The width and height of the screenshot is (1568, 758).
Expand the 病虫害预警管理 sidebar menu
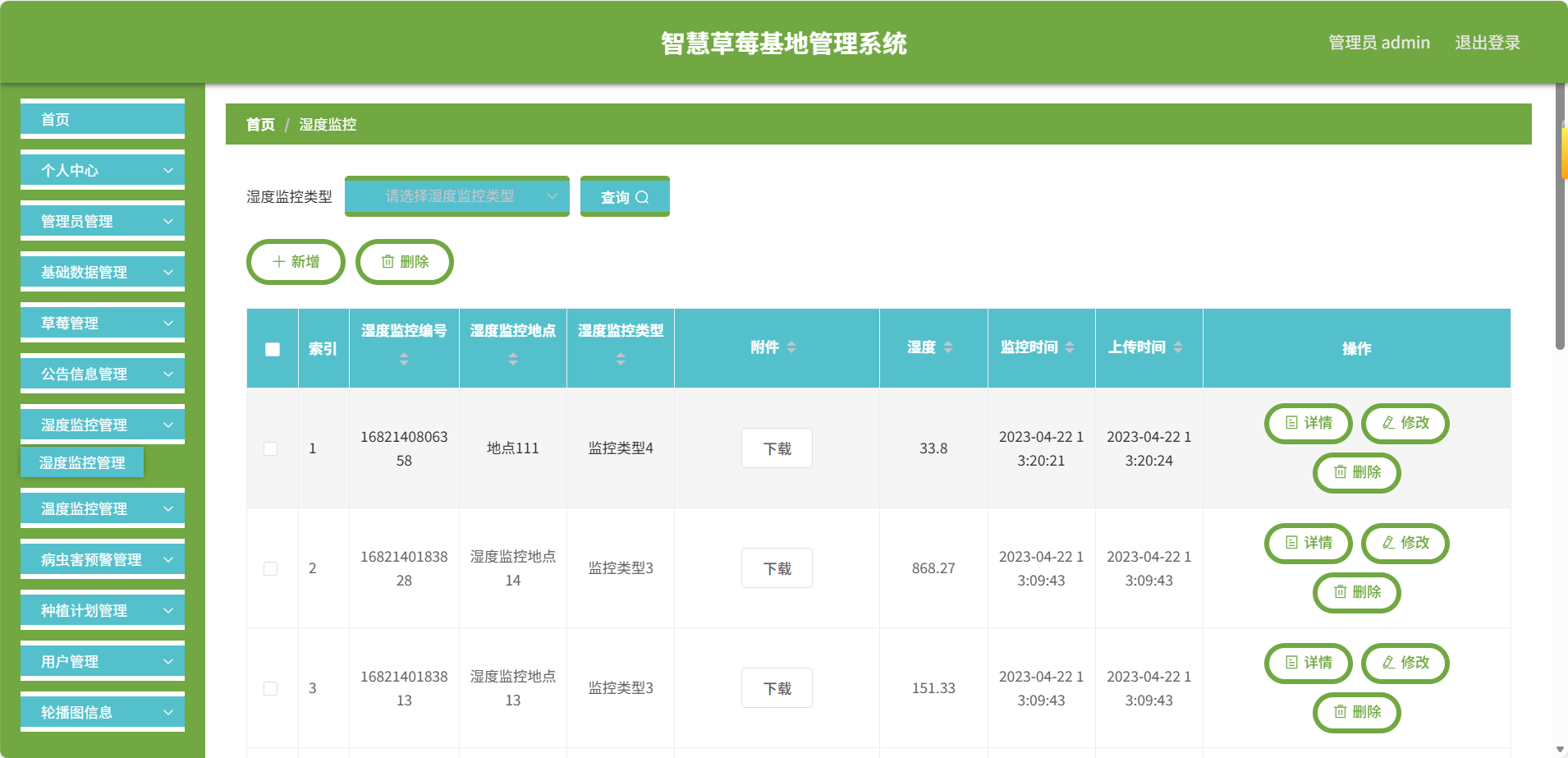(x=103, y=559)
